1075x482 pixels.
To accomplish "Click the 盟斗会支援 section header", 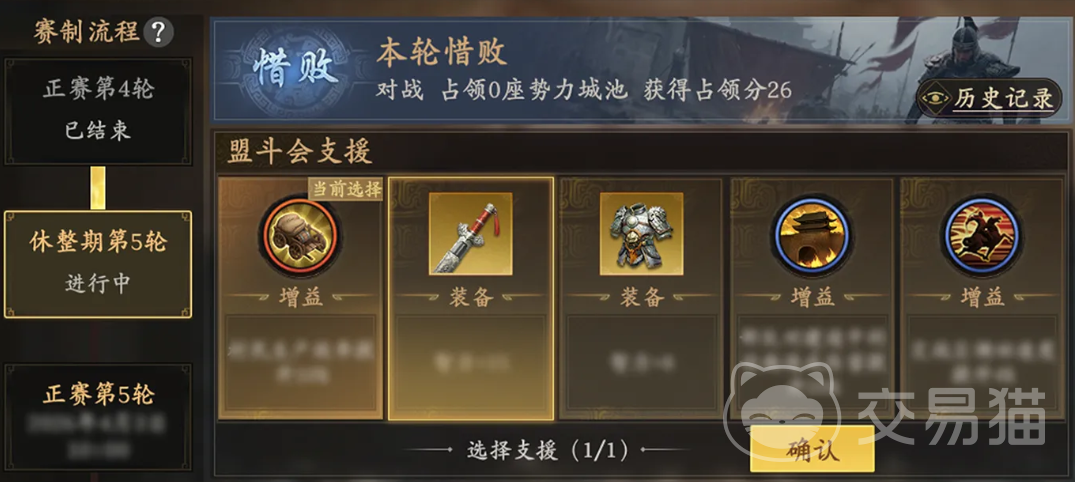I will coord(300,152).
